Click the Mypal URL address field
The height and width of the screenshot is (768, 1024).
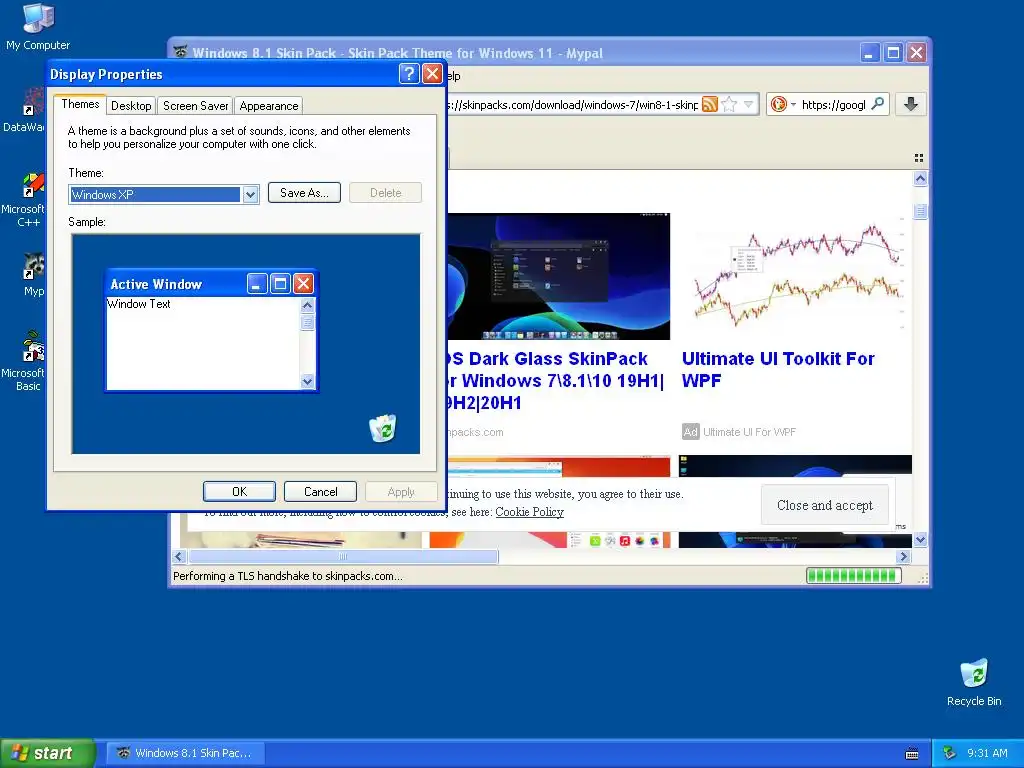[x=573, y=104]
